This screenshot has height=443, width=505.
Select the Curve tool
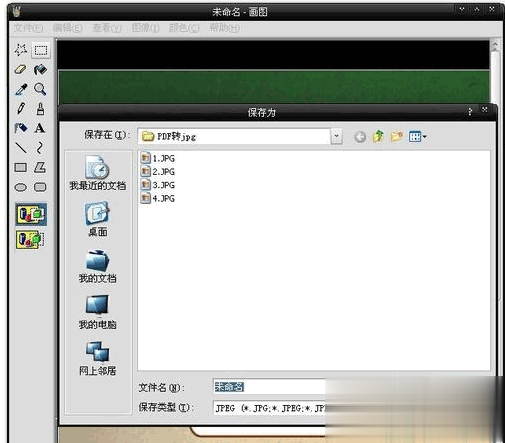[x=40, y=147]
